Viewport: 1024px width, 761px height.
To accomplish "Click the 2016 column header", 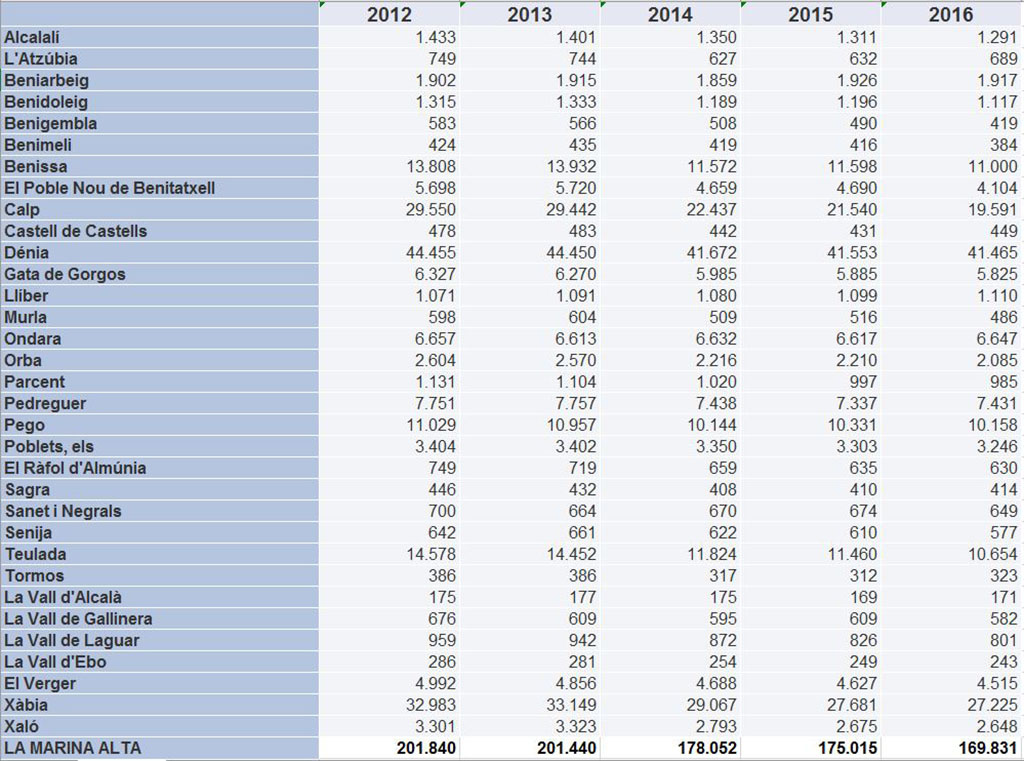I will 950,14.
